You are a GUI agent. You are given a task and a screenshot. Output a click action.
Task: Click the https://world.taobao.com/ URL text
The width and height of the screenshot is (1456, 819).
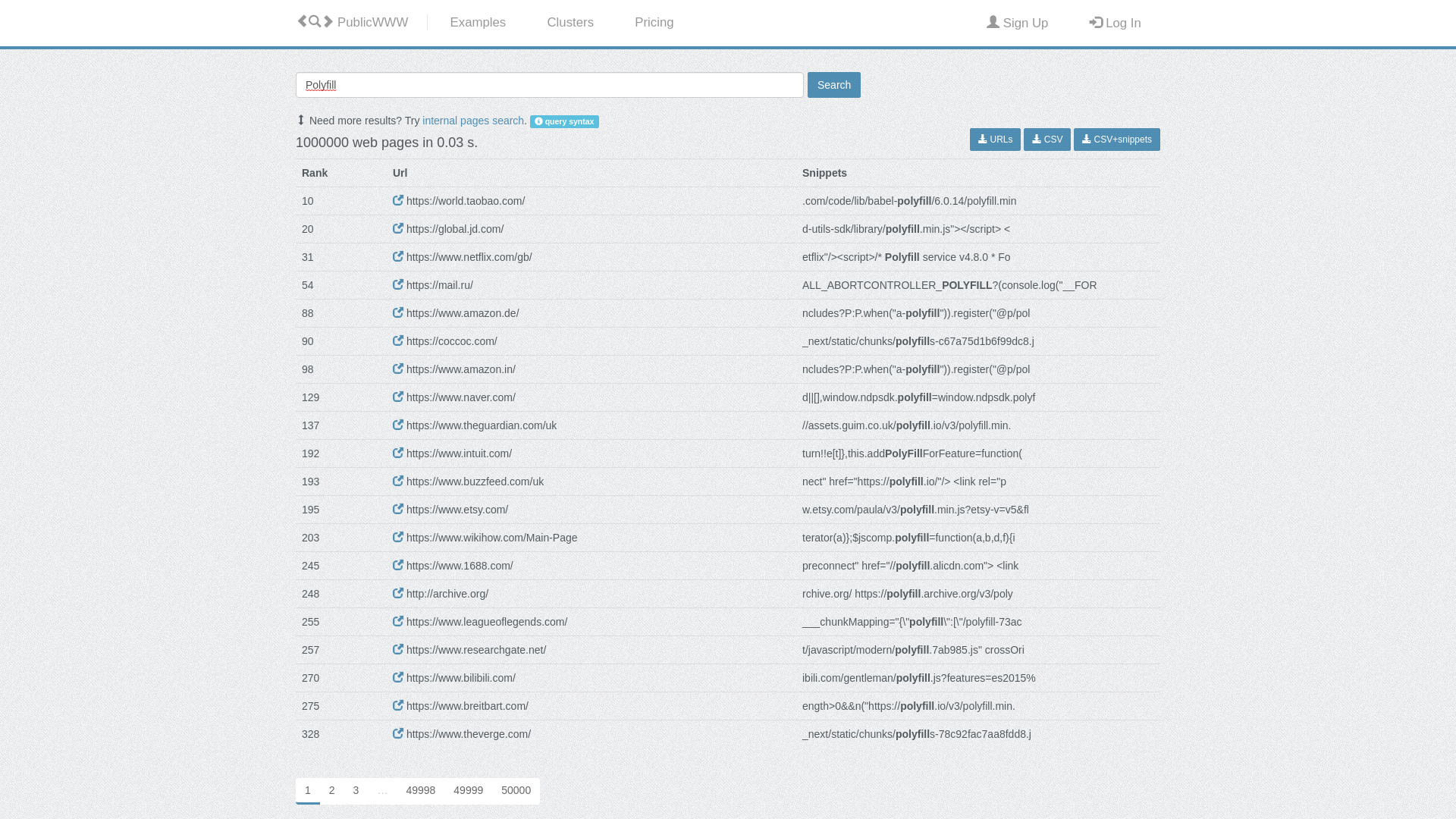[x=466, y=201]
